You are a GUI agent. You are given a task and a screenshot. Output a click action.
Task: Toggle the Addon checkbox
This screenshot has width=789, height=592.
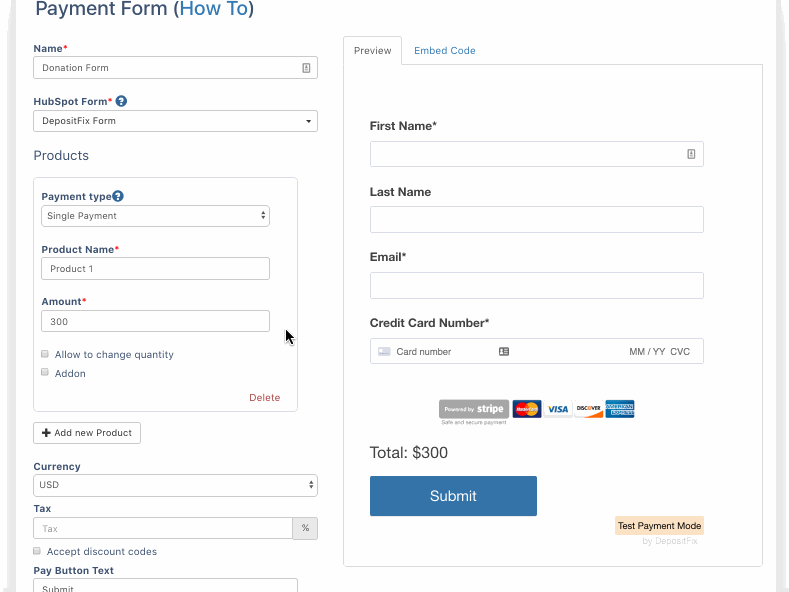click(45, 372)
